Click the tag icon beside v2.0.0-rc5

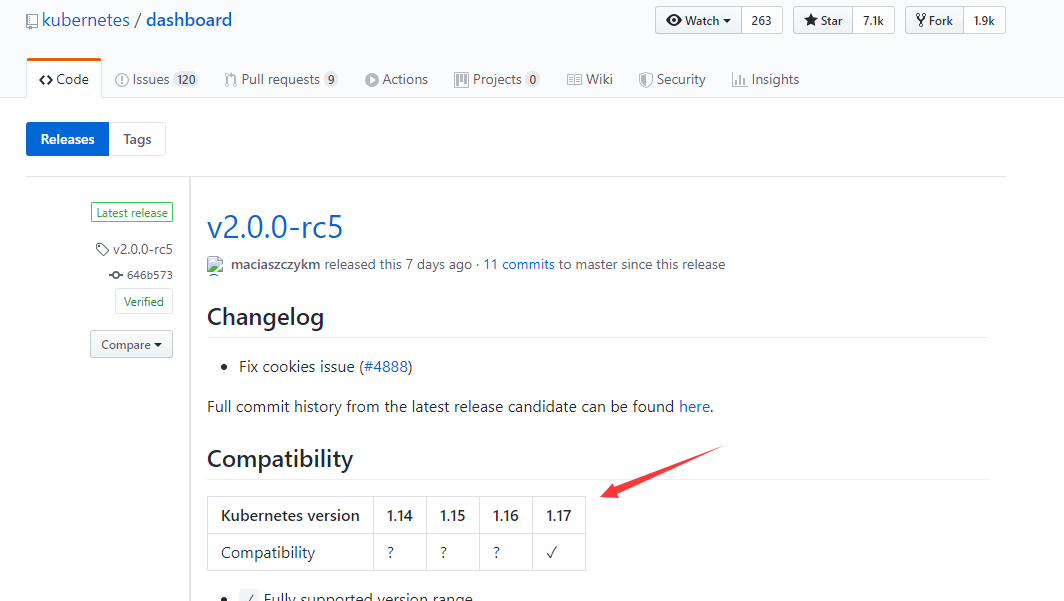tap(102, 250)
